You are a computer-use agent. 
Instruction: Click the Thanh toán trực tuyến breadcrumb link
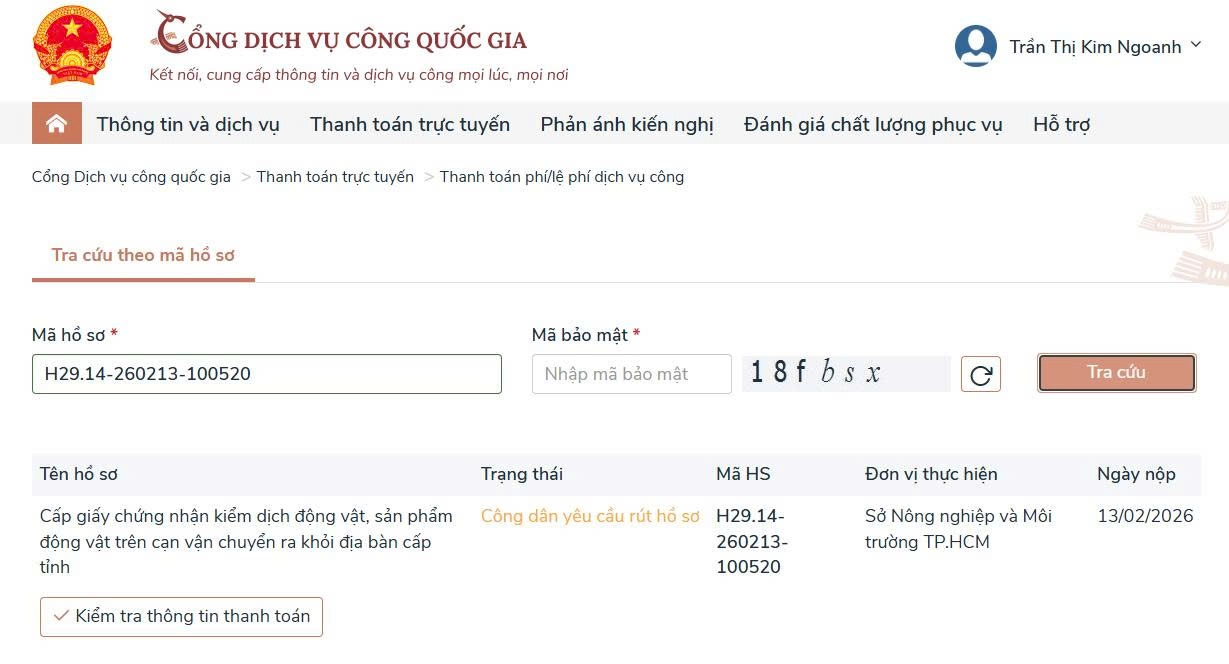(335, 177)
